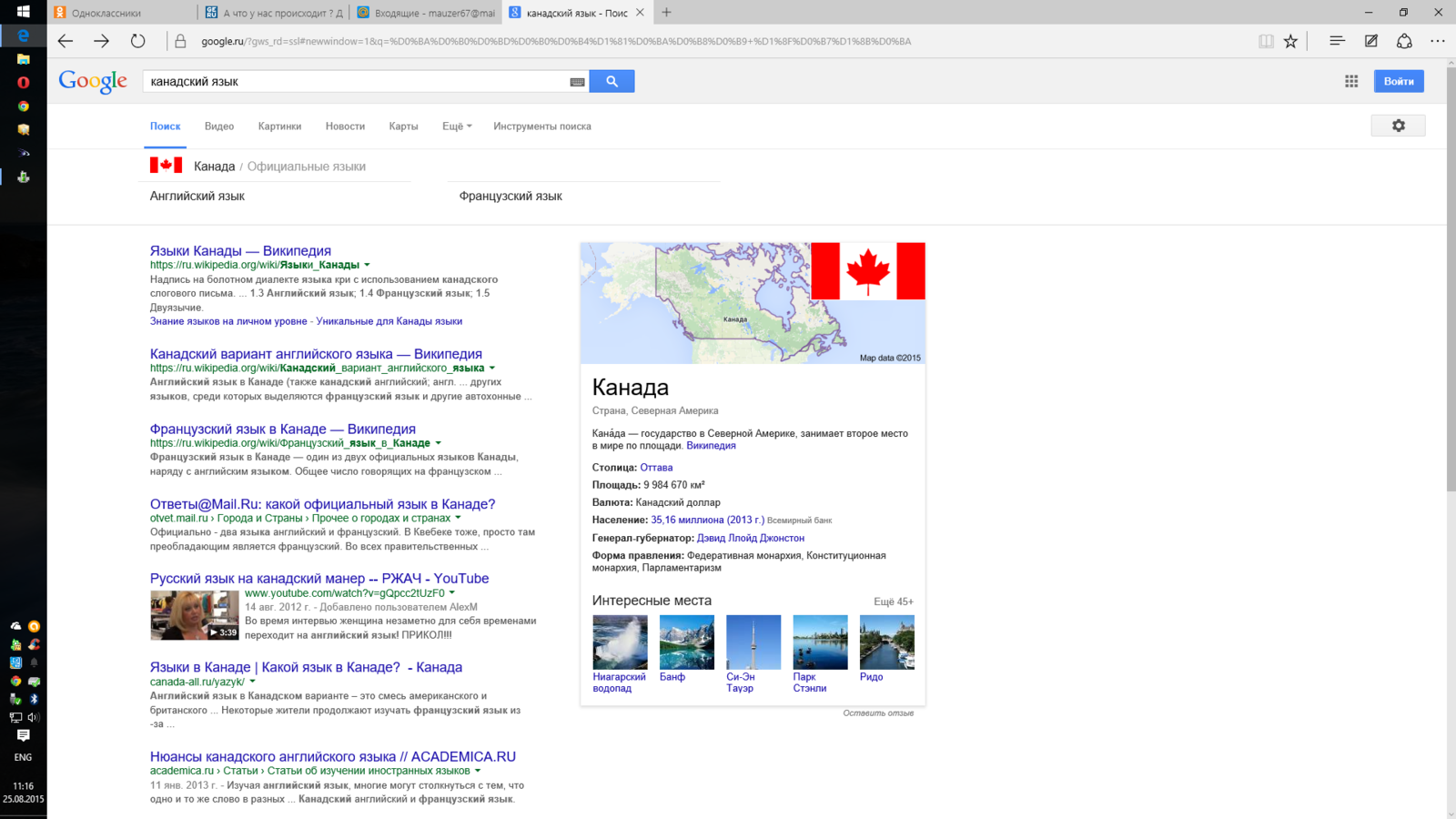Launch Opera from taskbar
1456x819 pixels.
pos(24,83)
